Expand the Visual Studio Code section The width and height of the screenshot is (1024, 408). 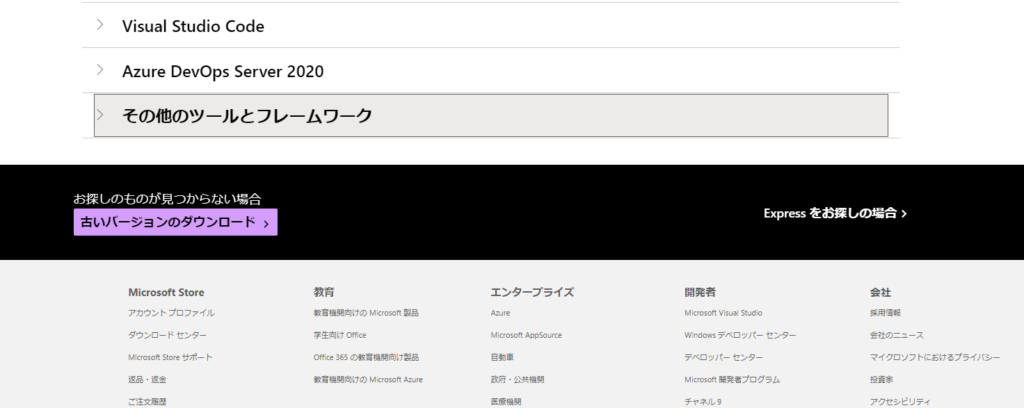(491, 26)
